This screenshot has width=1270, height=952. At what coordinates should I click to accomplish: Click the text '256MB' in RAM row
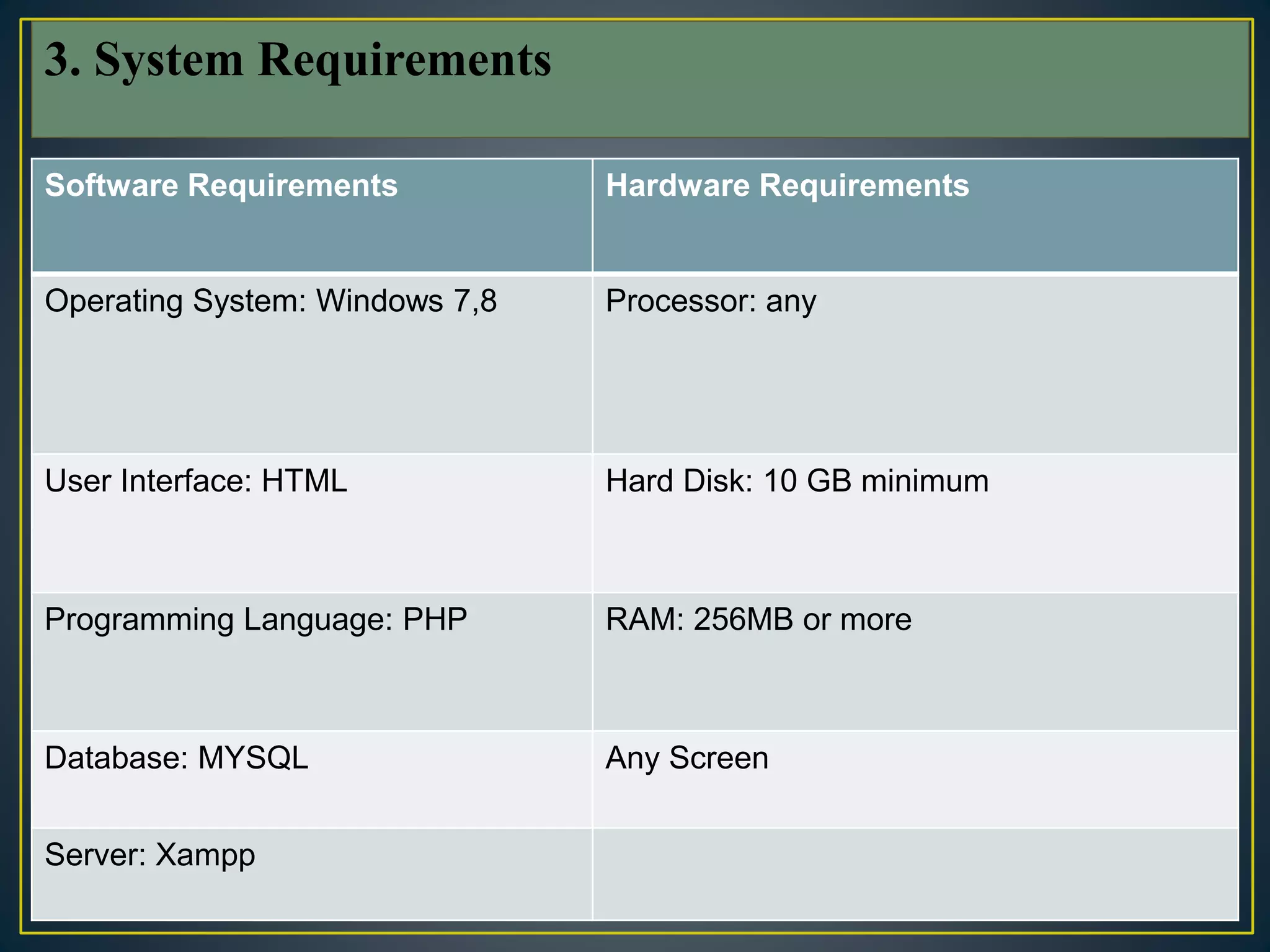tap(743, 619)
